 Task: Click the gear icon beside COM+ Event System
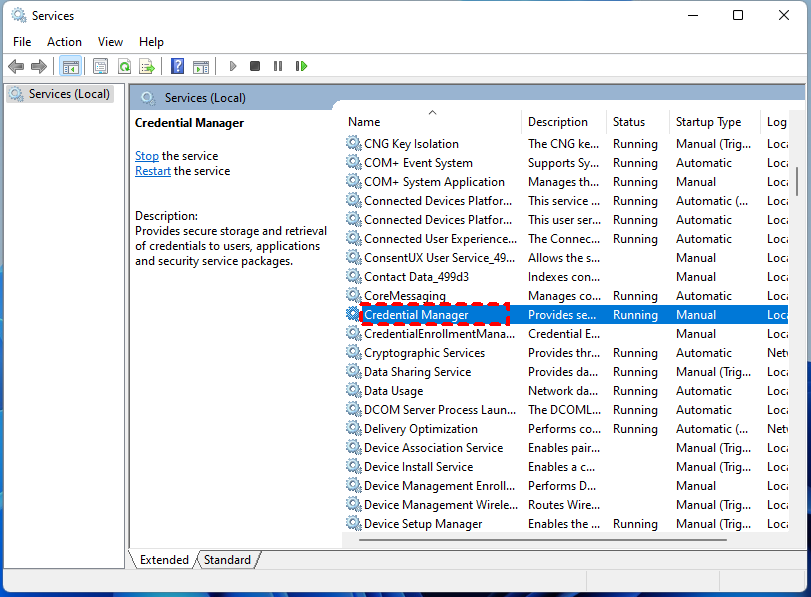(x=354, y=162)
